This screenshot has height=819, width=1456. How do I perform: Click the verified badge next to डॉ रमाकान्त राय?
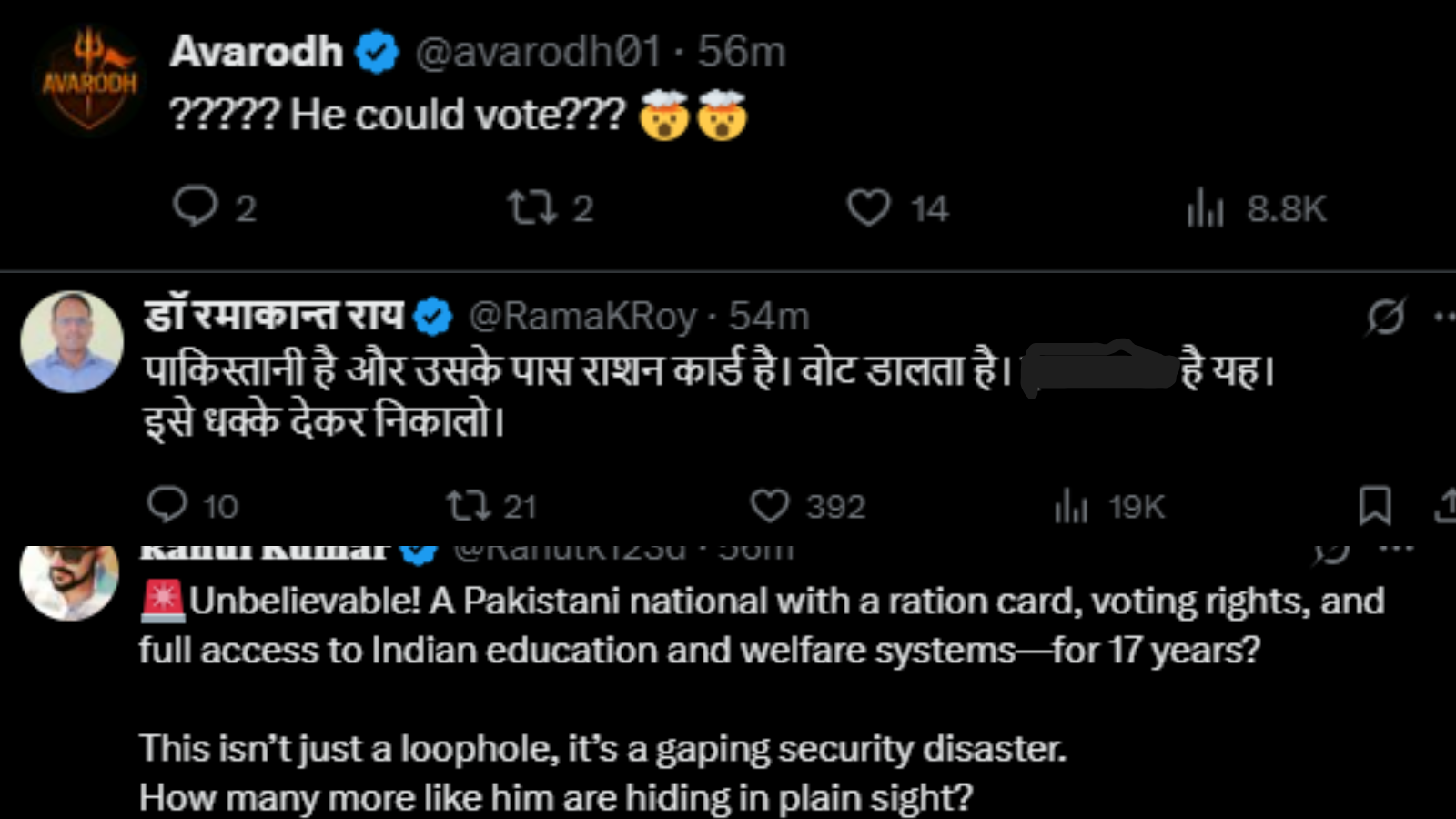[x=432, y=317]
